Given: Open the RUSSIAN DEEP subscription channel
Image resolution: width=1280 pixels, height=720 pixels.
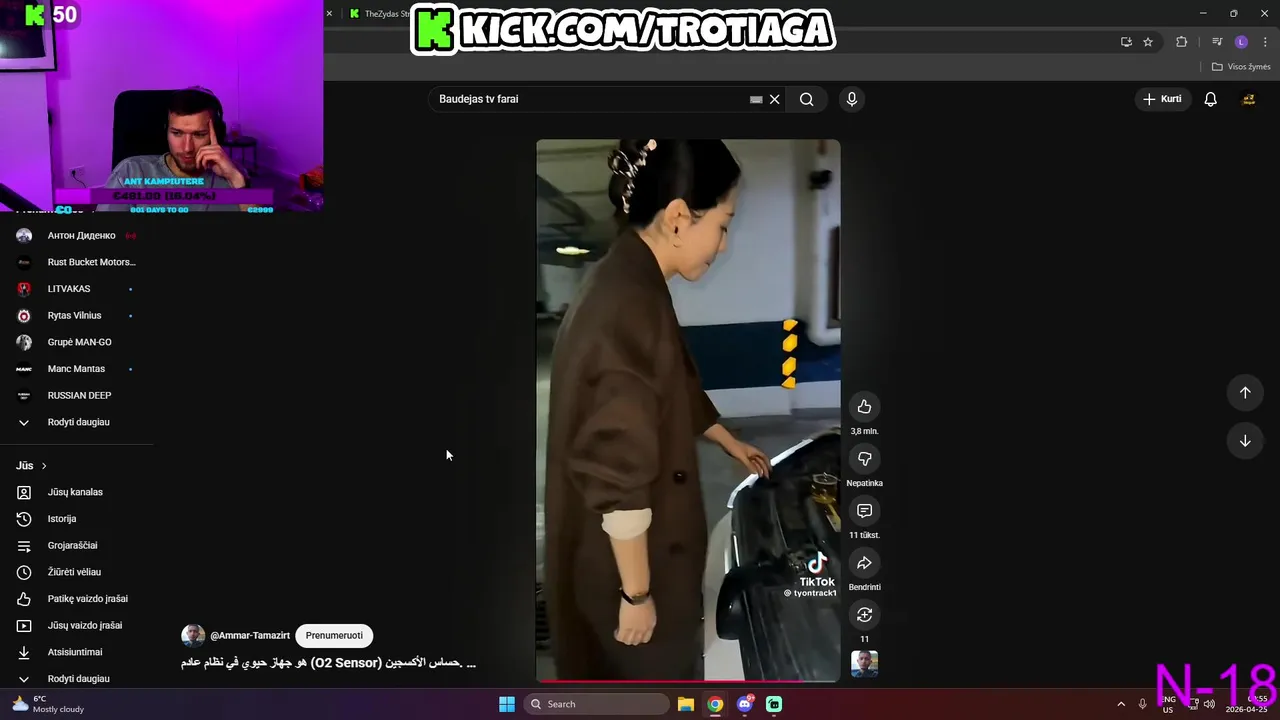Looking at the screenshot, I should (77, 396).
